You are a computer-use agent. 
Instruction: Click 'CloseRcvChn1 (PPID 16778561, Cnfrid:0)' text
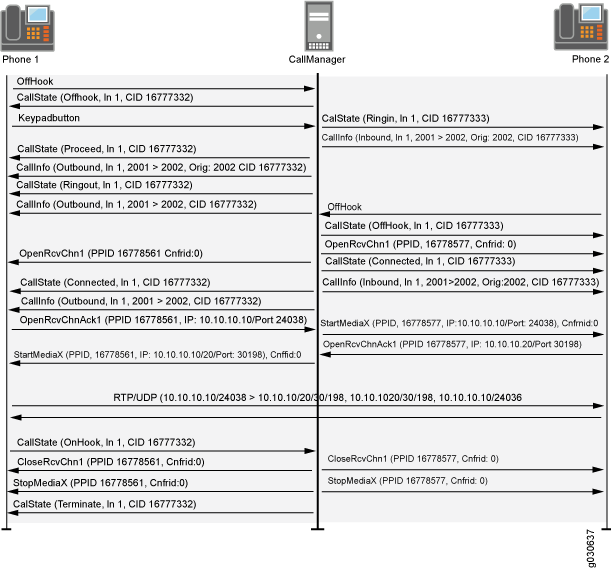point(111,462)
